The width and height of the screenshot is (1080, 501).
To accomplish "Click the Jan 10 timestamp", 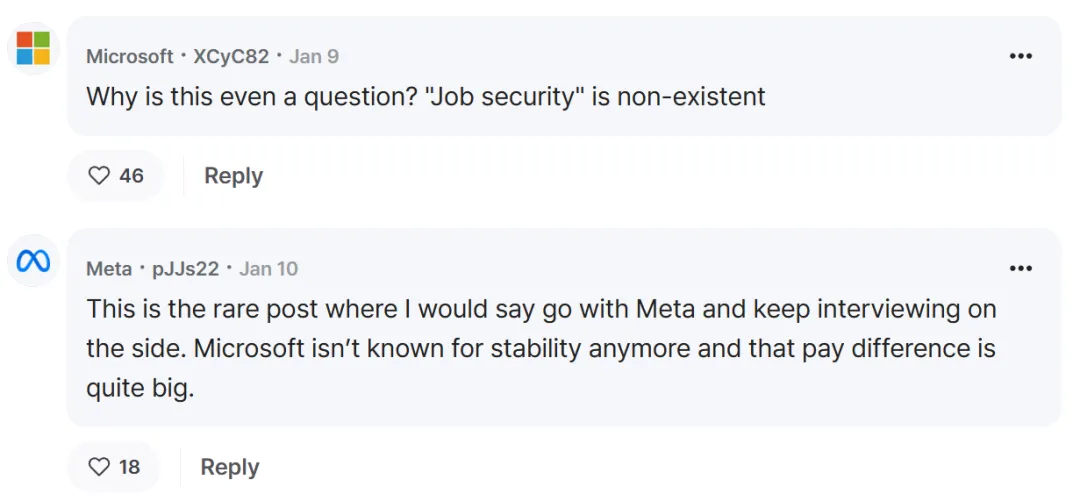I will point(269,269).
